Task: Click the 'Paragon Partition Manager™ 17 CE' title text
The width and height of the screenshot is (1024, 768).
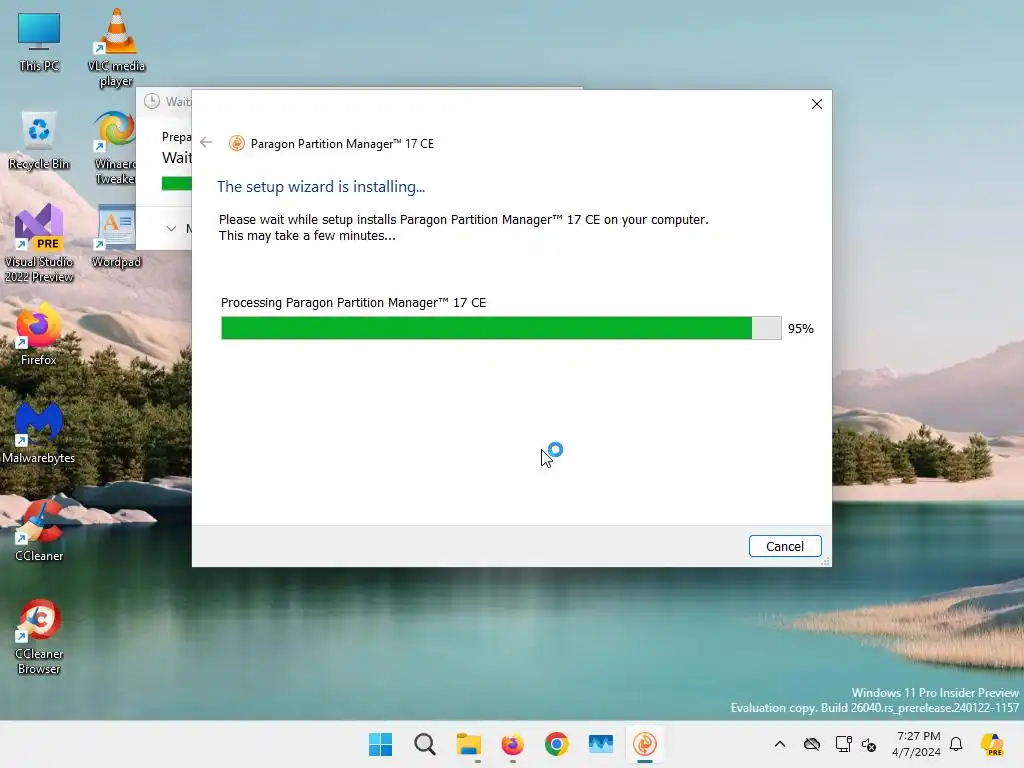Action: click(342, 144)
